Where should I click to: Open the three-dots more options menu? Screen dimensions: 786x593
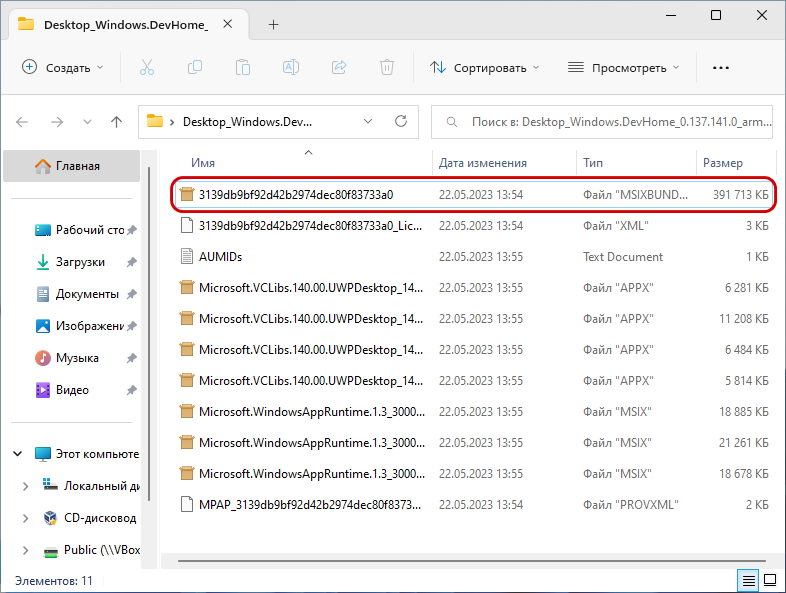coord(720,67)
